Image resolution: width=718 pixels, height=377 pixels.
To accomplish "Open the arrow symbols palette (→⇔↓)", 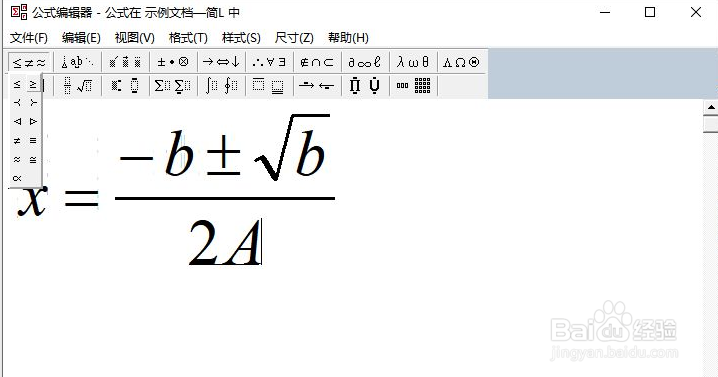I will 221,62.
